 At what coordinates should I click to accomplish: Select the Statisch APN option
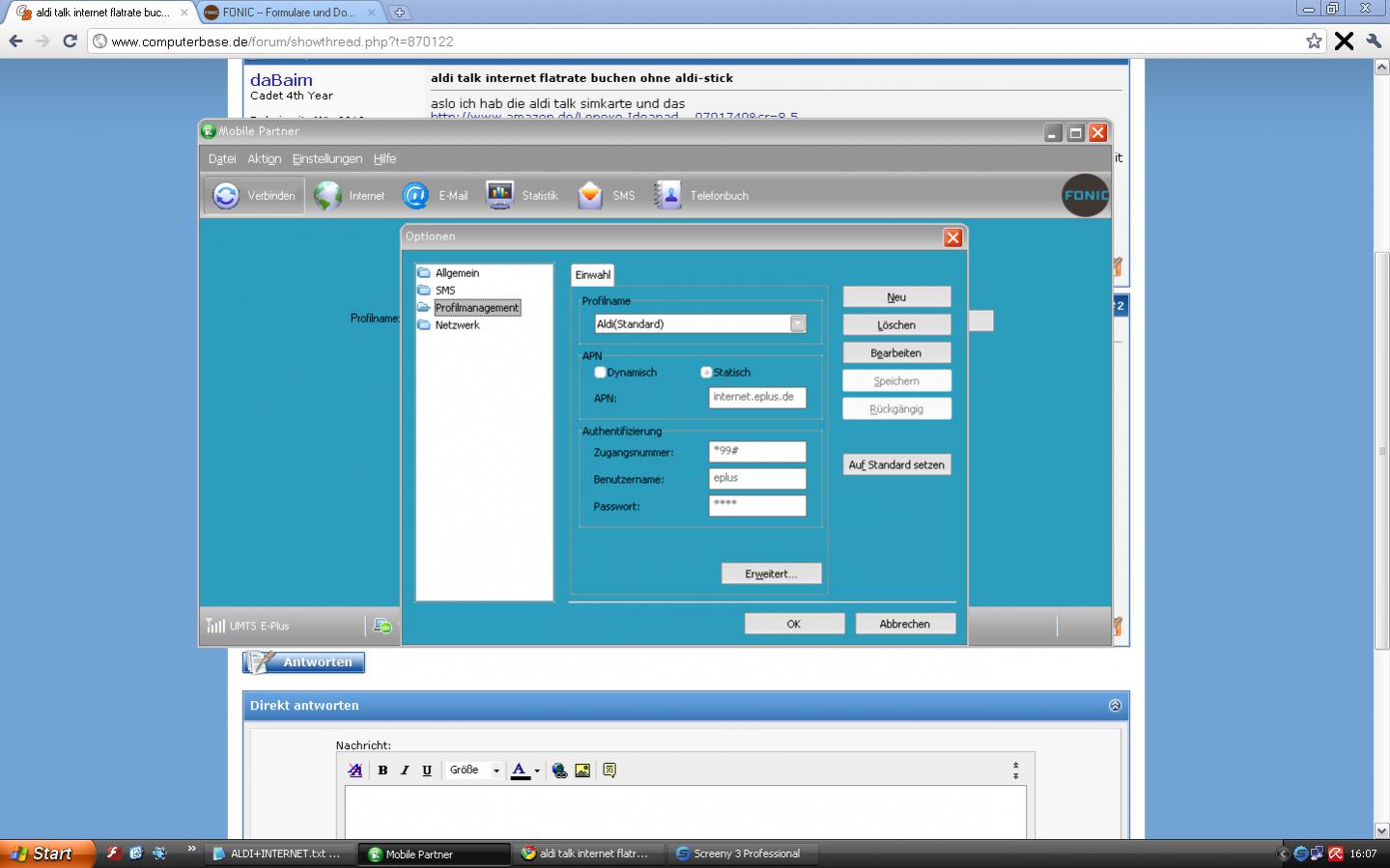[706, 373]
